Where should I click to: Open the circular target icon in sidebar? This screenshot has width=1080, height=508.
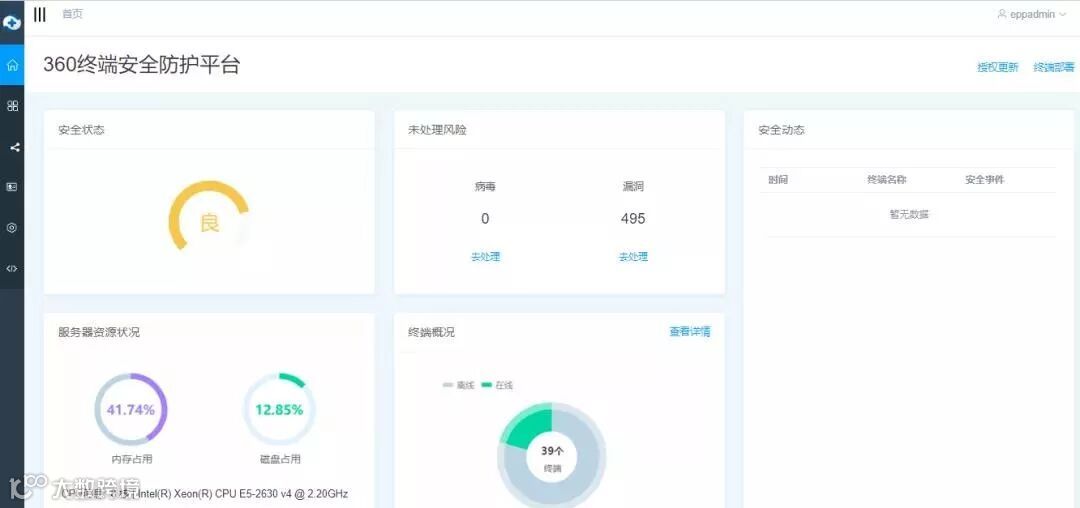click(x=12, y=228)
